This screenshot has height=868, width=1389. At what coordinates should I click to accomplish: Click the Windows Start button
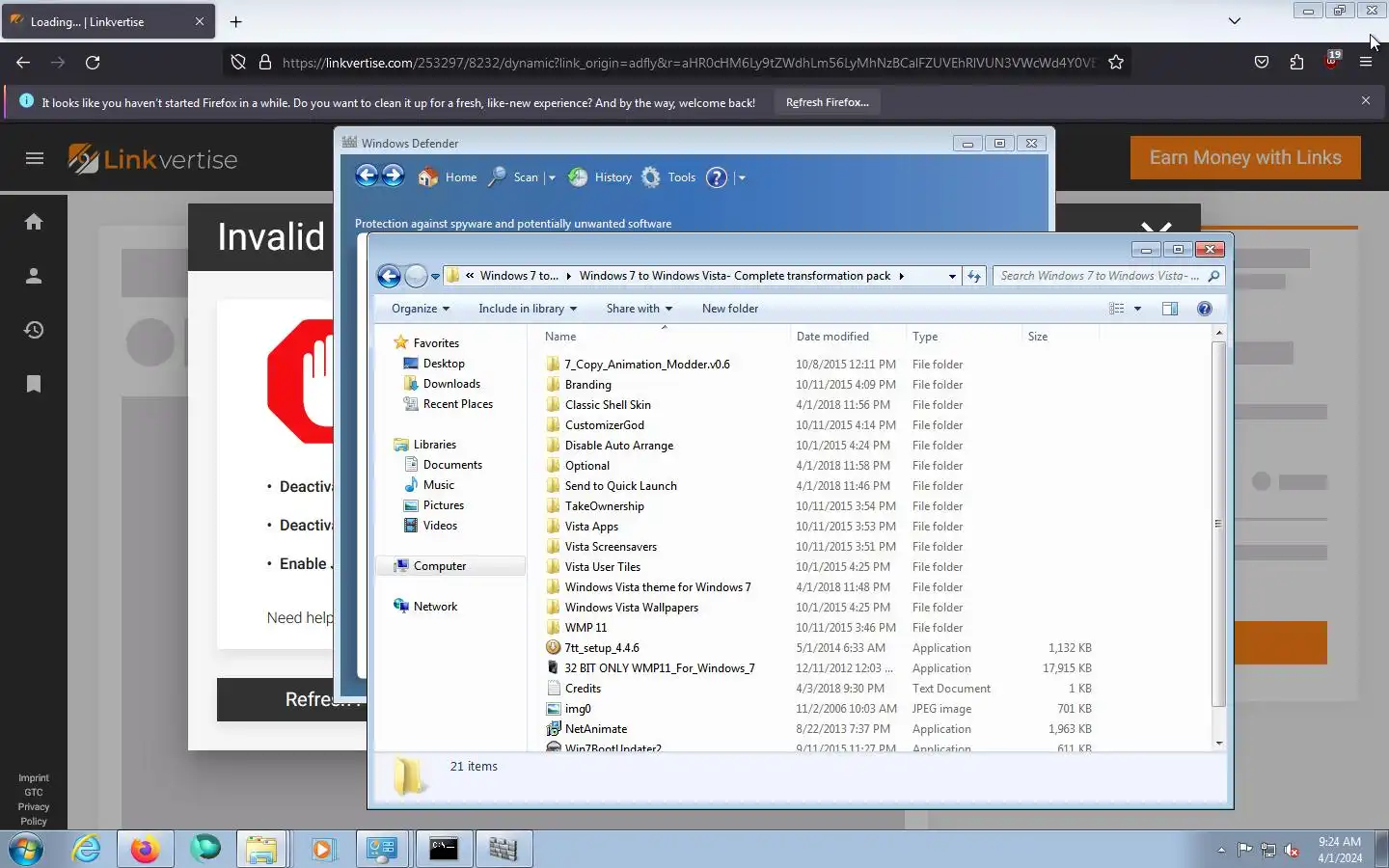tap(26, 850)
